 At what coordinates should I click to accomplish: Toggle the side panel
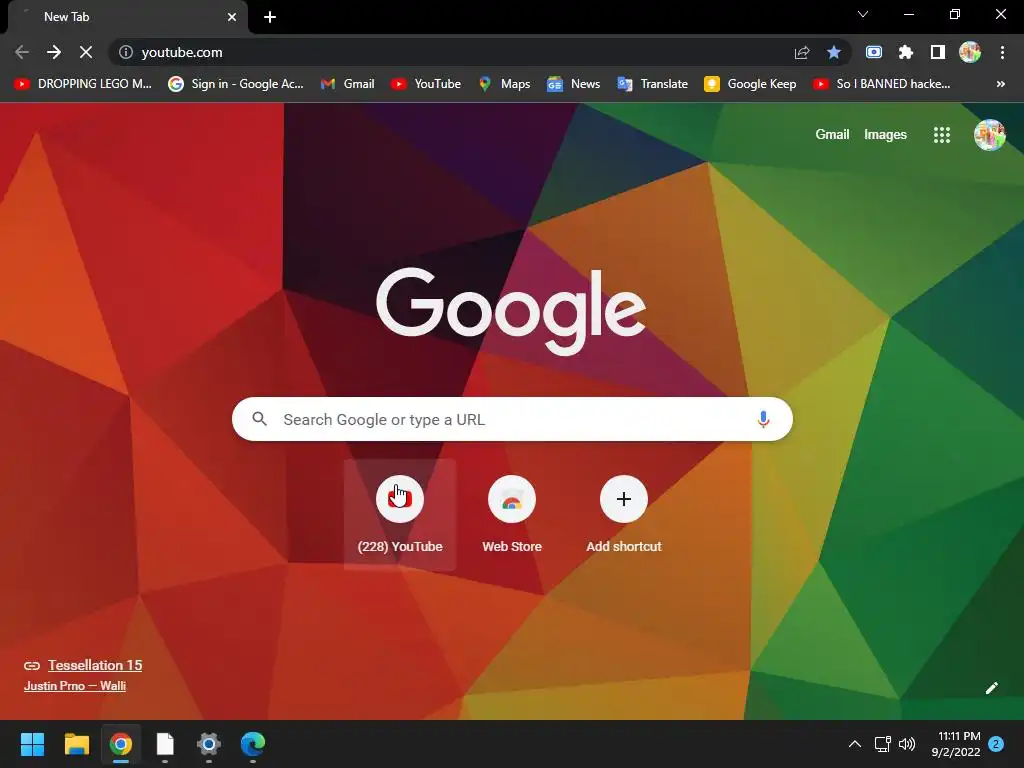938,52
